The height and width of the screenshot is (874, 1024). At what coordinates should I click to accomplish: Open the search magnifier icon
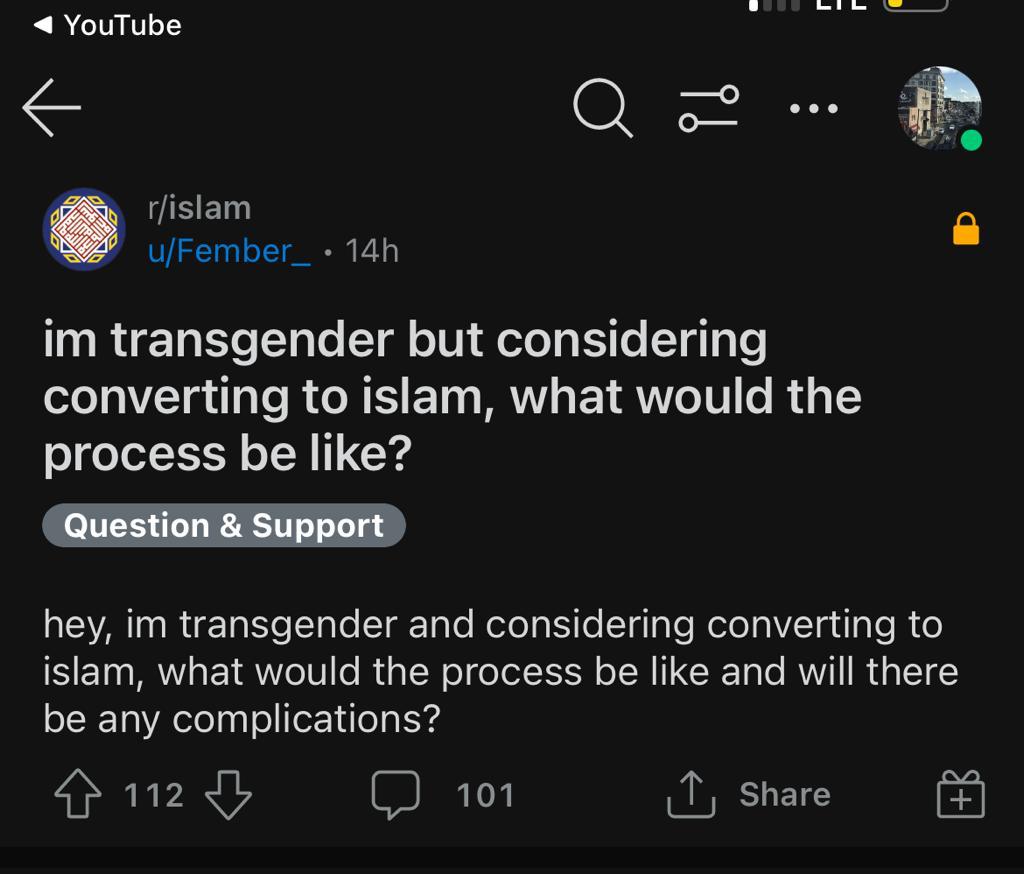coord(603,107)
